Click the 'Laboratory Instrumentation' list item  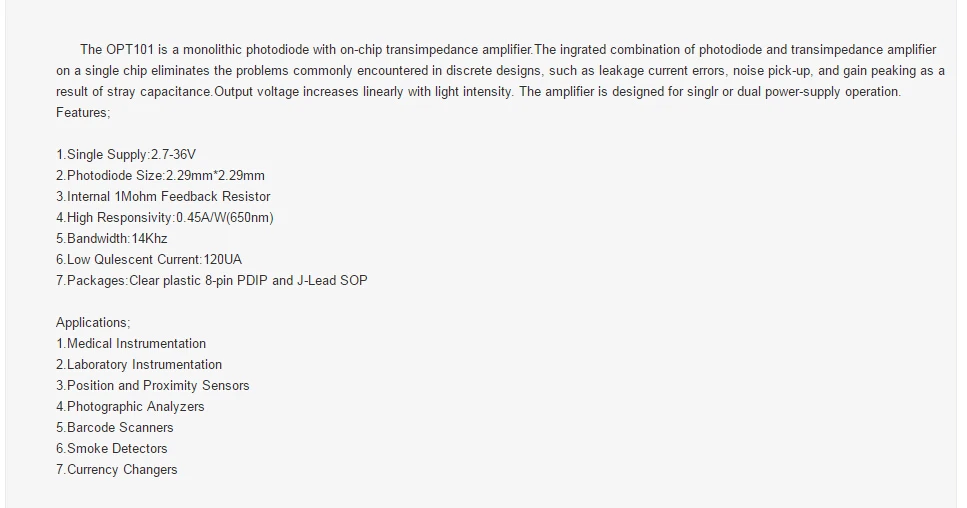pyautogui.click(x=139, y=365)
